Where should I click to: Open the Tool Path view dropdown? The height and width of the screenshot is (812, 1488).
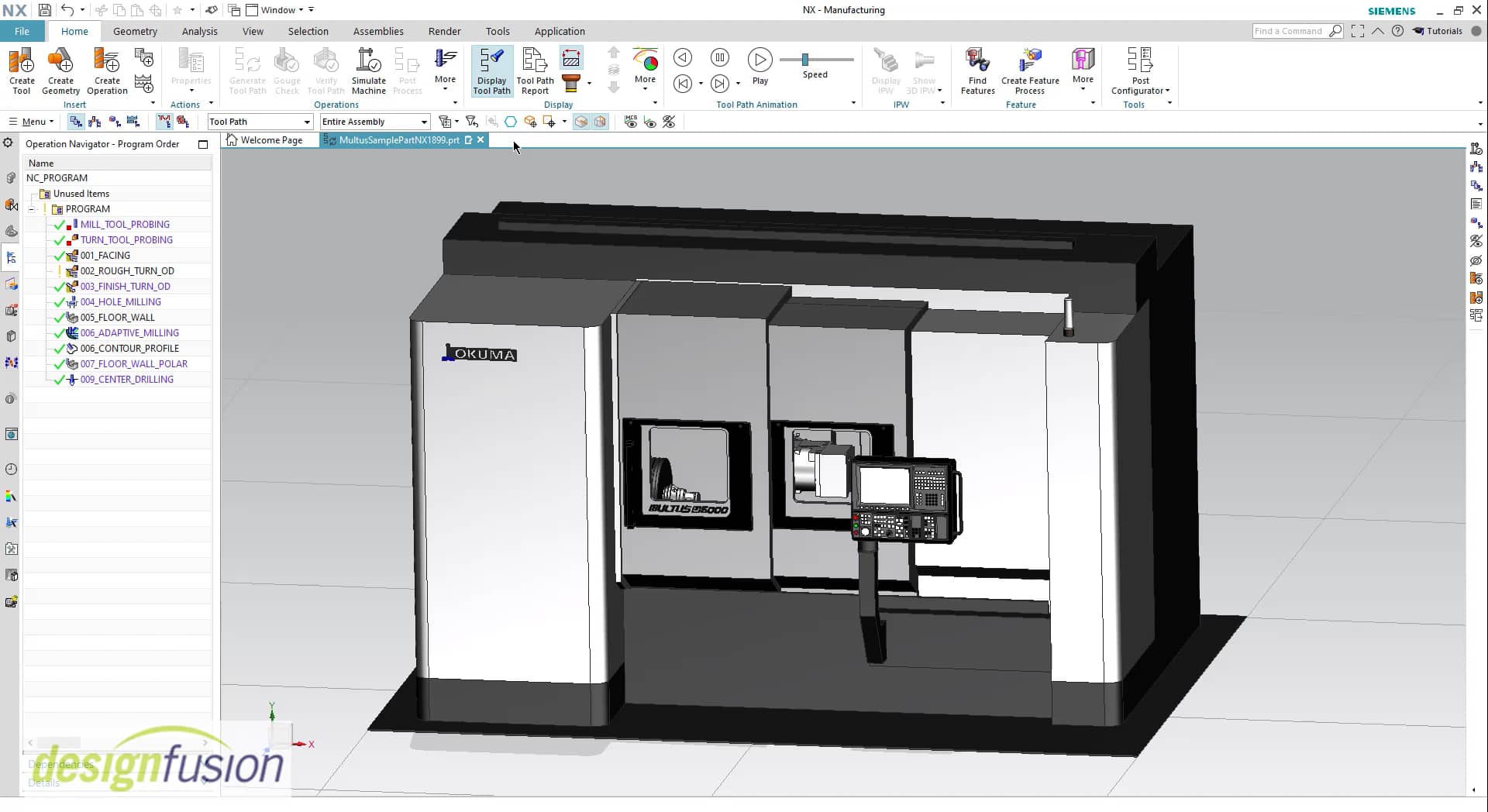click(x=308, y=122)
